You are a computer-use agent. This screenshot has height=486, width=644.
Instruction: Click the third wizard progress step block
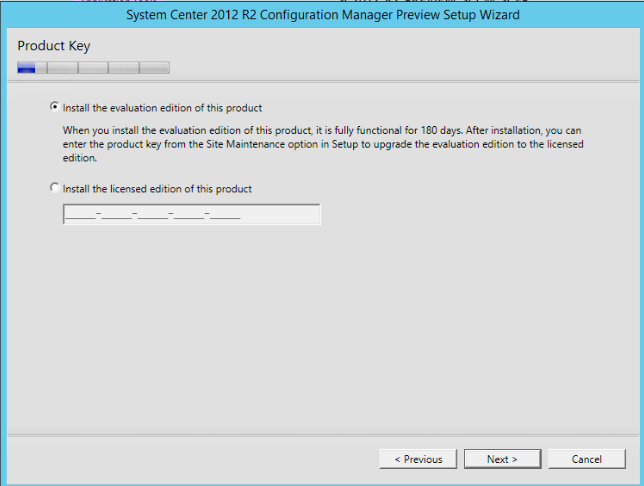point(93,68)
